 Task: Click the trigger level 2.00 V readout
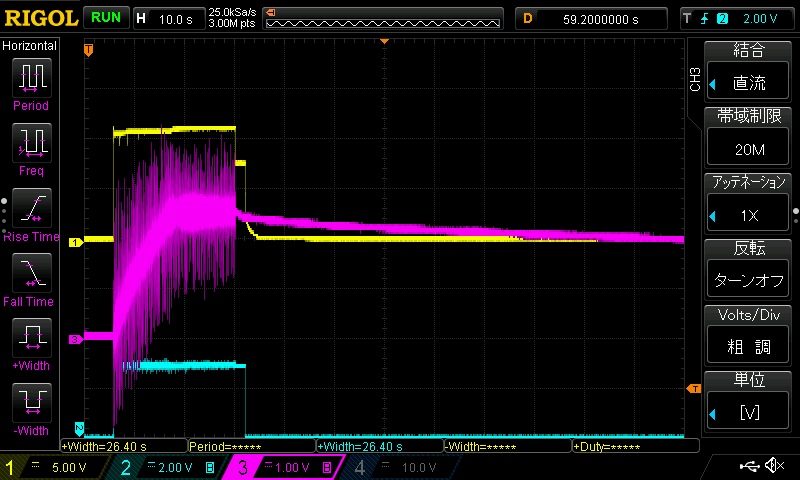[x=760, y=19]
